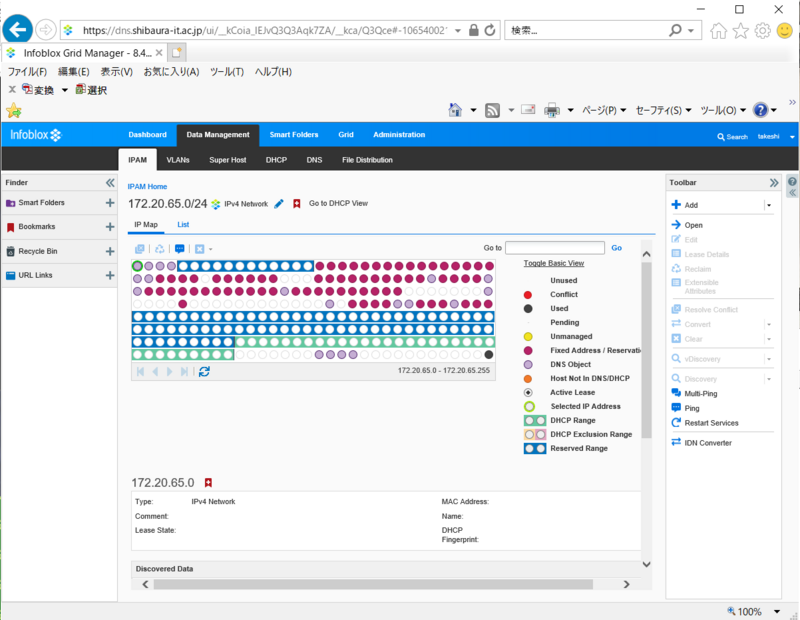The image size is (800, 620).
Task: Add a Smart Folders entry with plus
Action: (110, 203)
